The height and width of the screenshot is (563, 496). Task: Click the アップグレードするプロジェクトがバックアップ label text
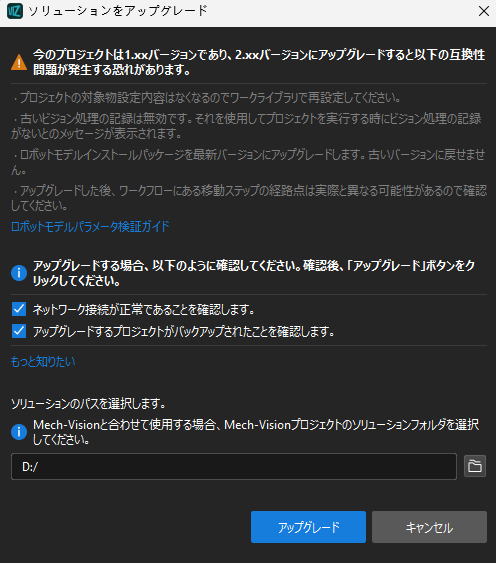184,331
